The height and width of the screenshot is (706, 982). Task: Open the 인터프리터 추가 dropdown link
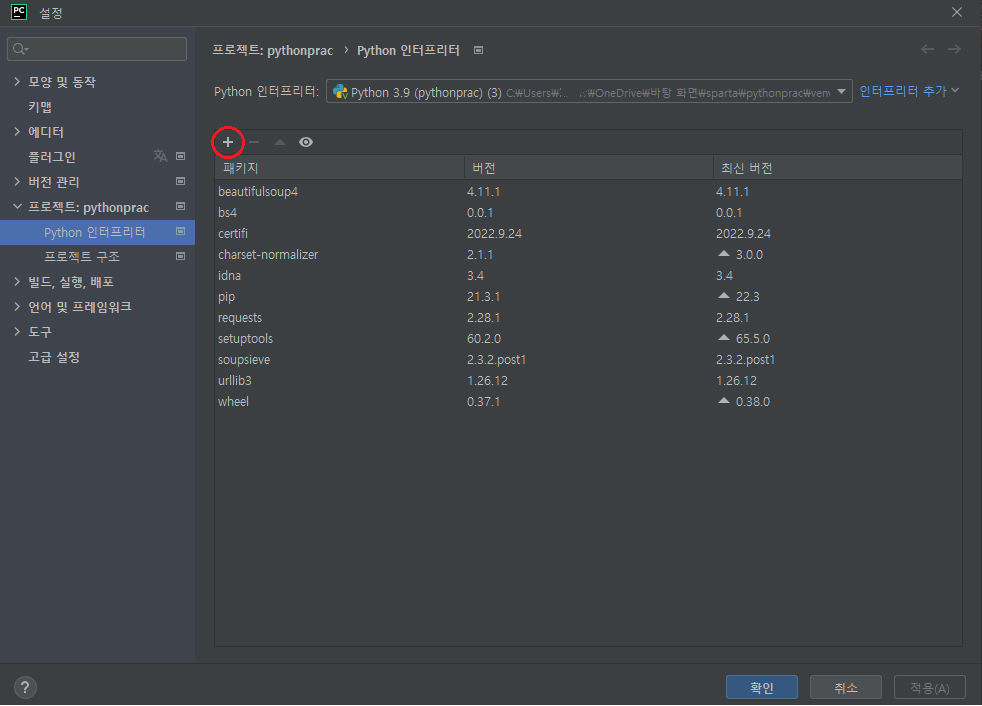909,91
